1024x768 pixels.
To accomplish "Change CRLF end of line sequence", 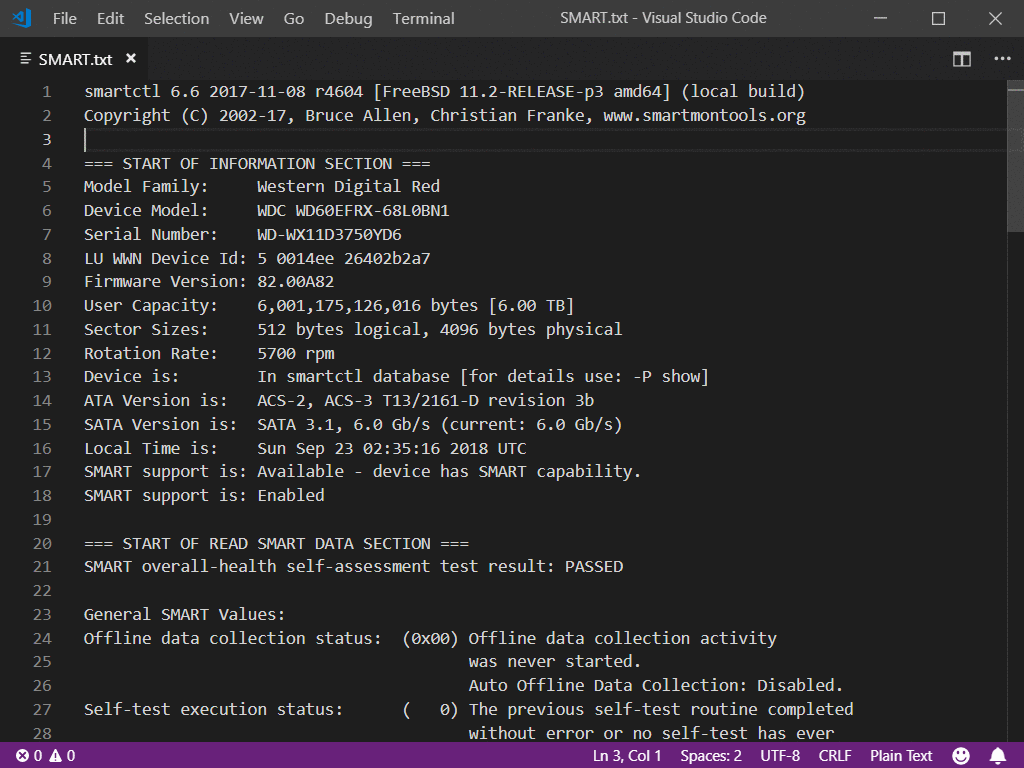I will [835, 756].
